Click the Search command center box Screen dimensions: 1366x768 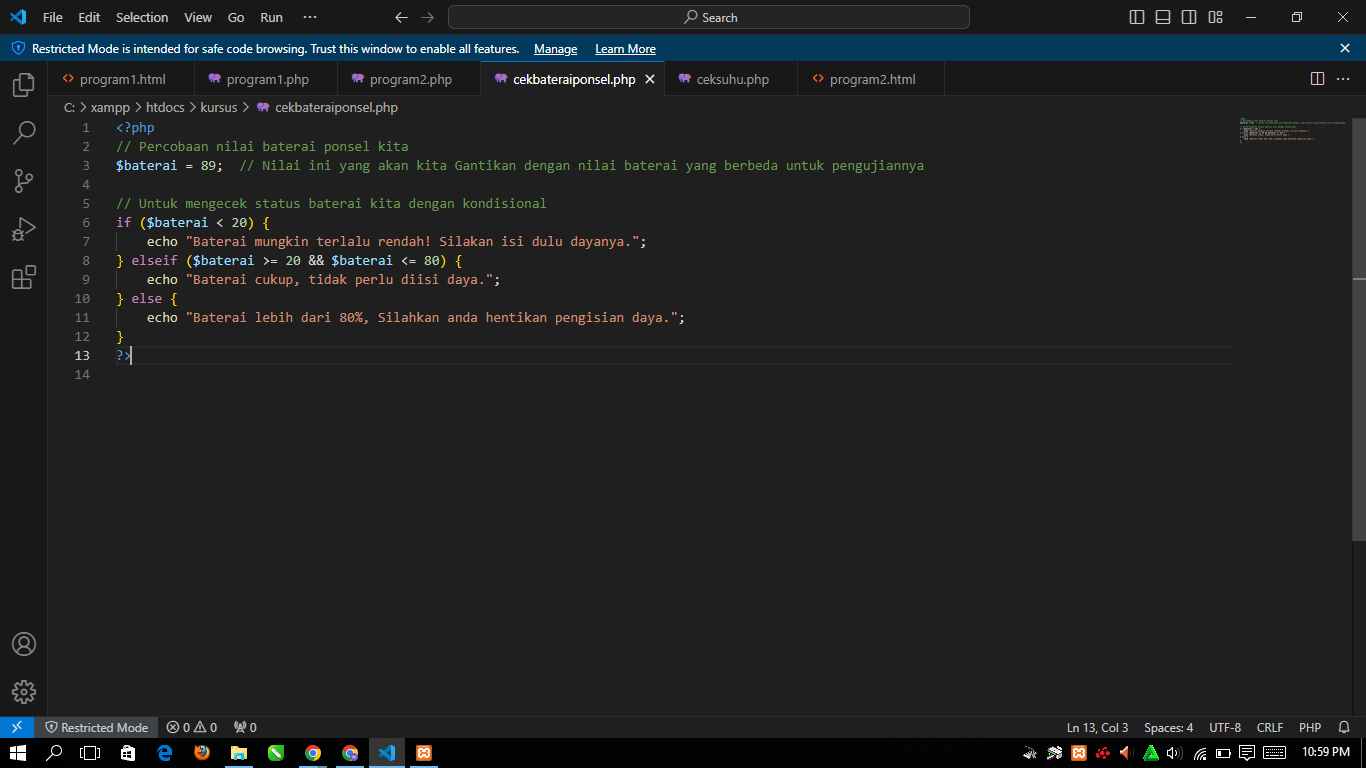pos(709,17)
